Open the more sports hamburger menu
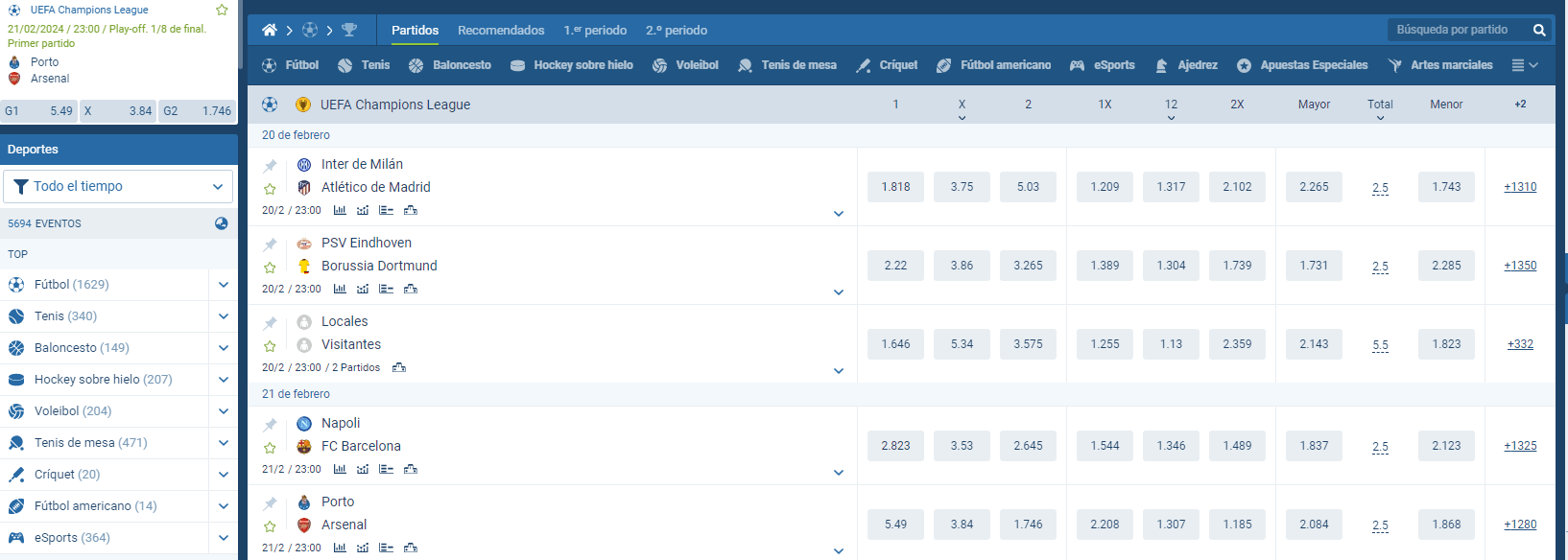 (x=1525, y=65)
